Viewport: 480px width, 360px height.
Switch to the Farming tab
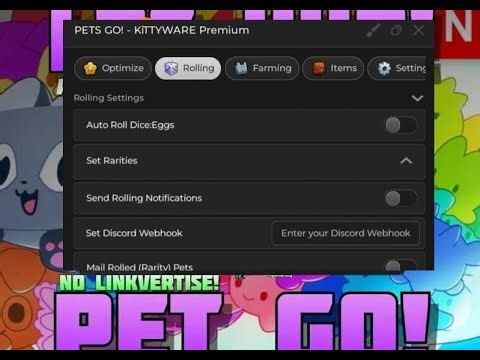coord(262,68)
